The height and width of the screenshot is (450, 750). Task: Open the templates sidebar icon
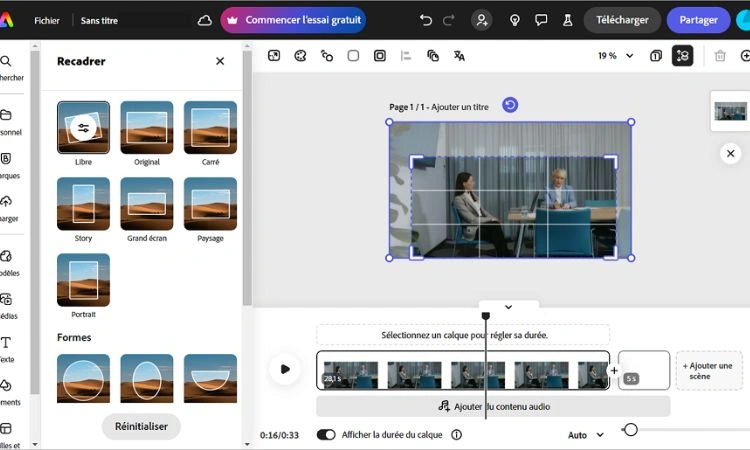pyautogui.click(x=6, y=256)
